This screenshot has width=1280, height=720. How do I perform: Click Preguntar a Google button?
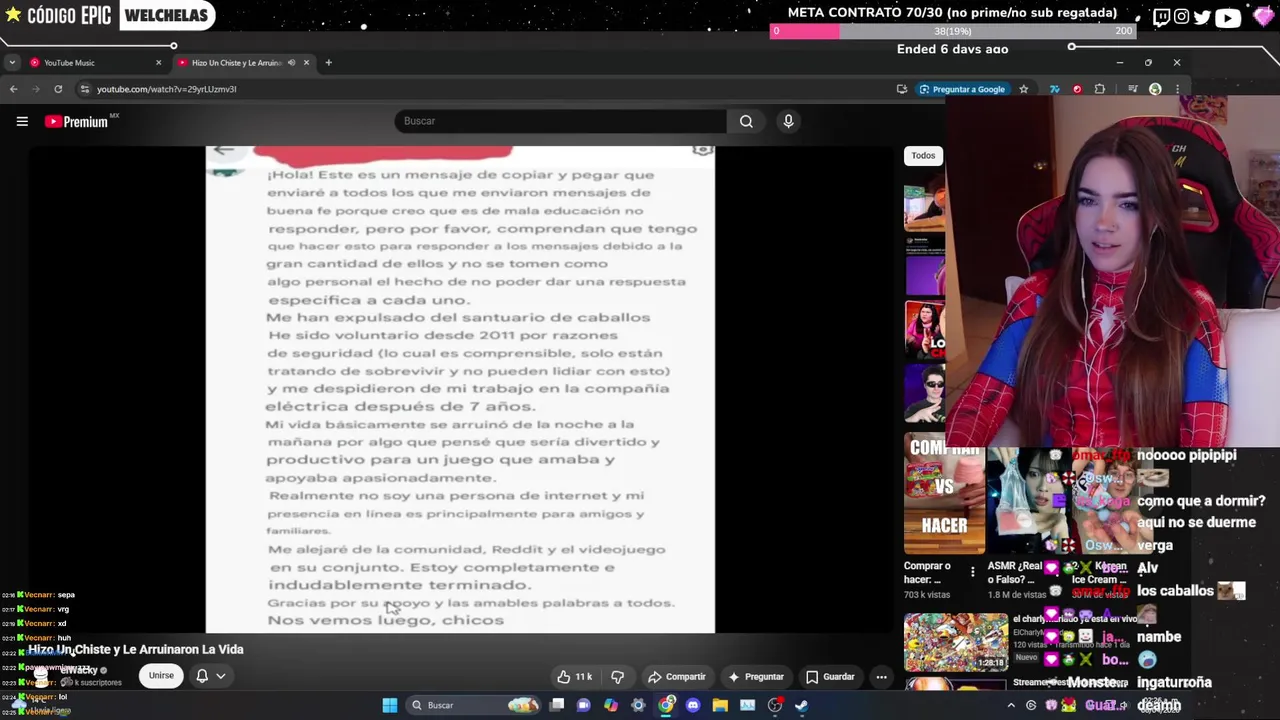coord(962,89)
